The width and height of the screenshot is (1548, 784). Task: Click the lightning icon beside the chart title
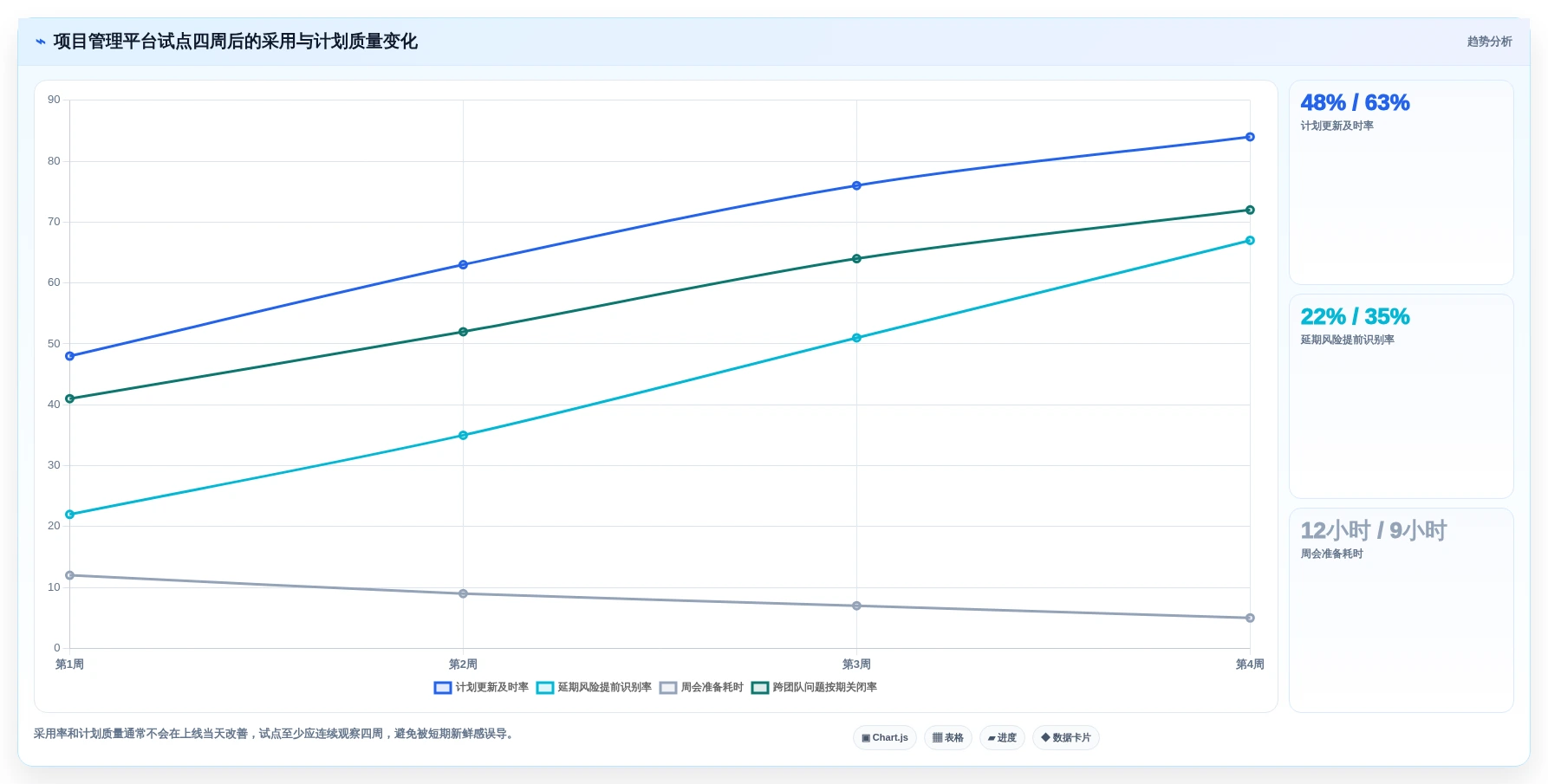(40, 42)
